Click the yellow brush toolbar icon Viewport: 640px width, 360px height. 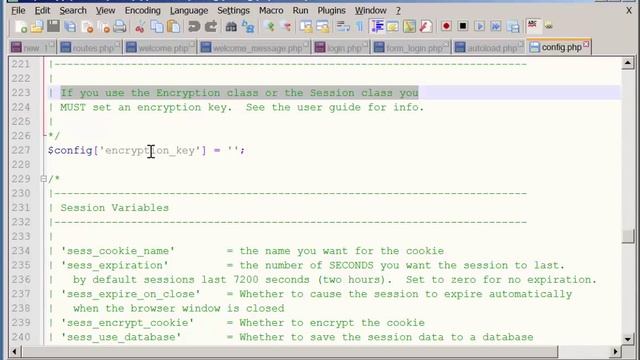click(x=409, y=27)
